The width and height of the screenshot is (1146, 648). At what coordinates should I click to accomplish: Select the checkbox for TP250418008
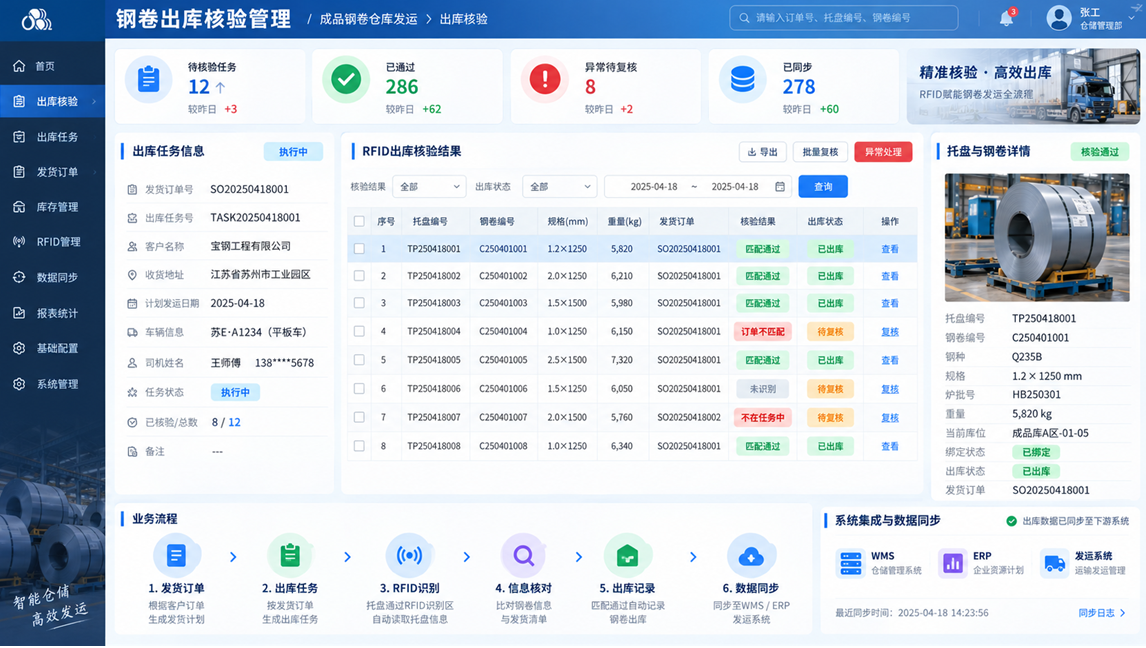click(359, 446)
